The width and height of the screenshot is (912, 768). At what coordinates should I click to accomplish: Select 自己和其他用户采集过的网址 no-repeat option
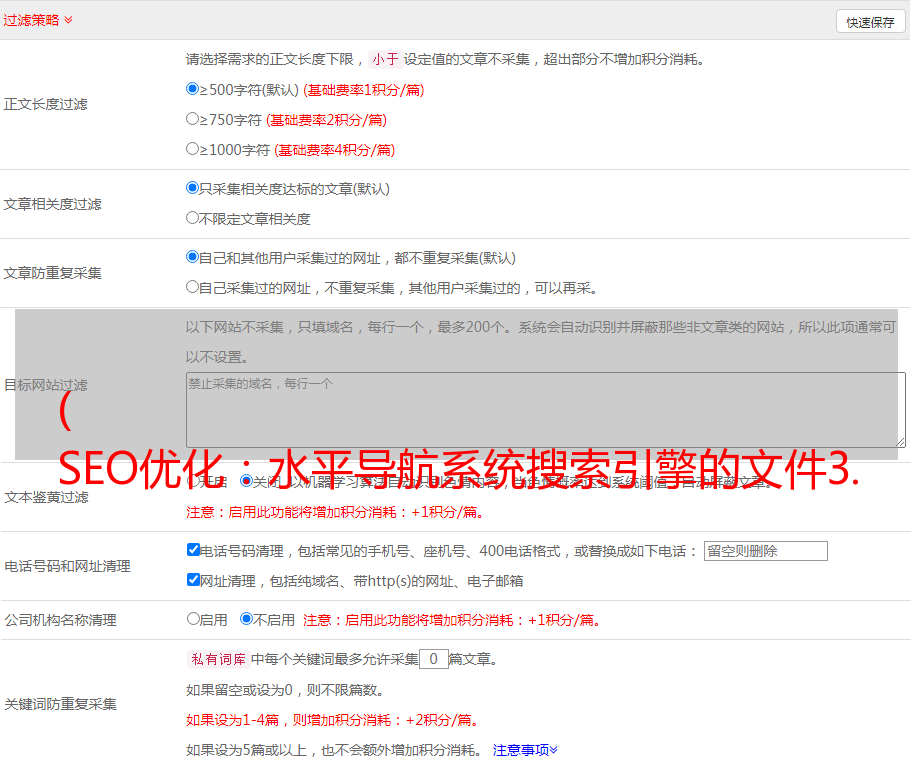(x=193, y=257)
